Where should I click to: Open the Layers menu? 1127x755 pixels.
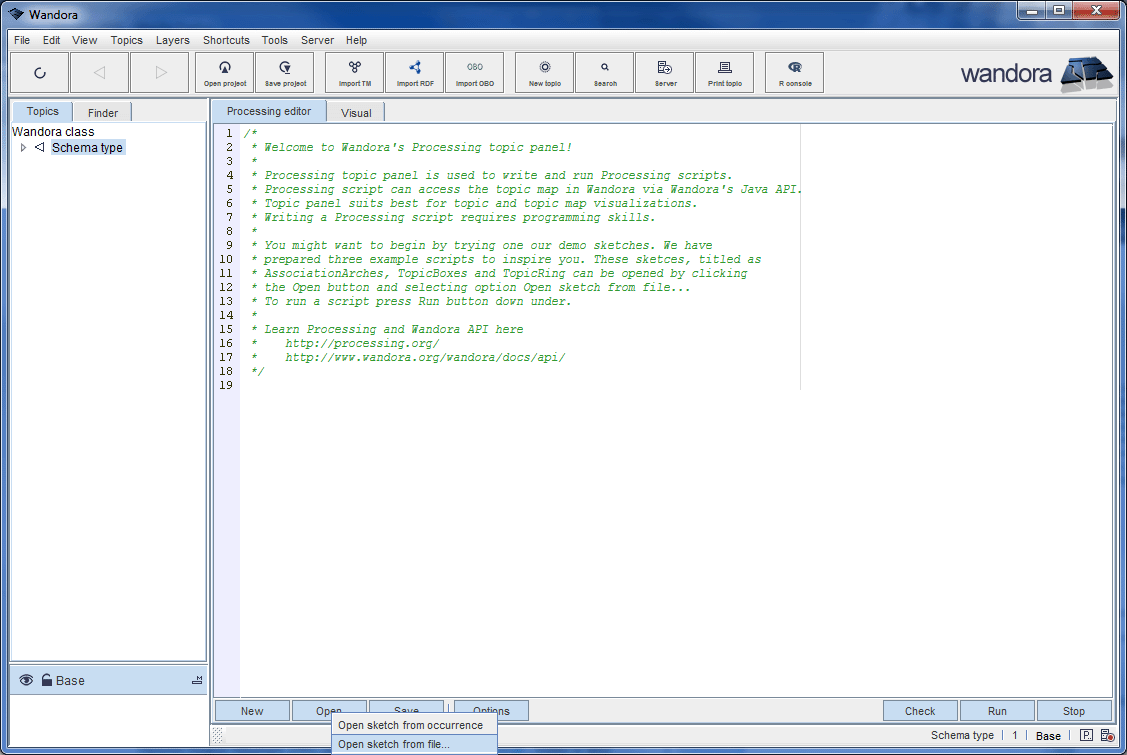point(172,40)
